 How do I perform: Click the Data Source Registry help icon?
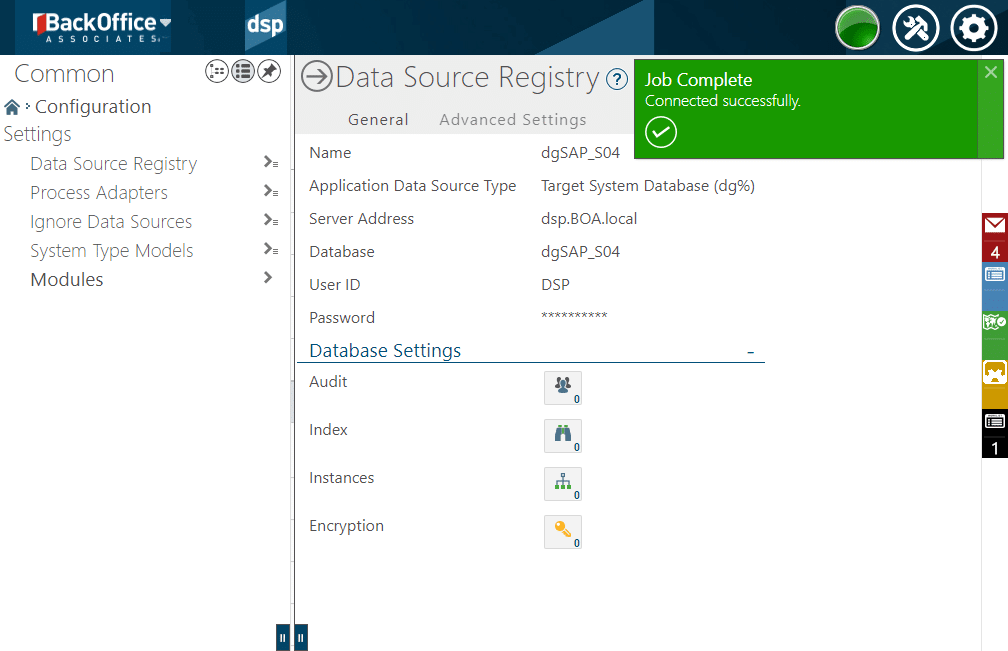tap(617, 79)
